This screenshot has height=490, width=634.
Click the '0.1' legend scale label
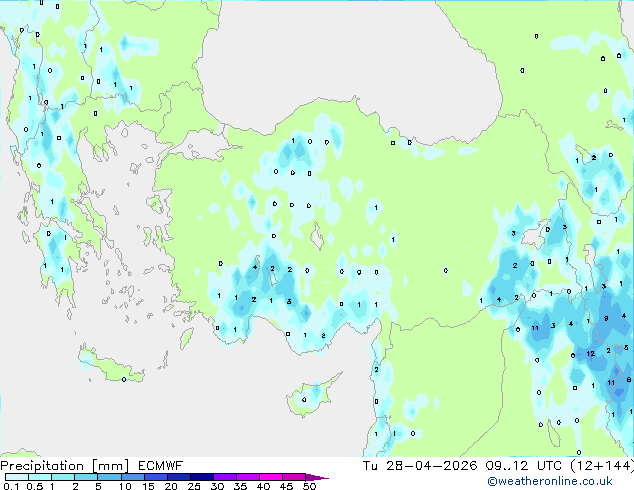coord(11,486)
